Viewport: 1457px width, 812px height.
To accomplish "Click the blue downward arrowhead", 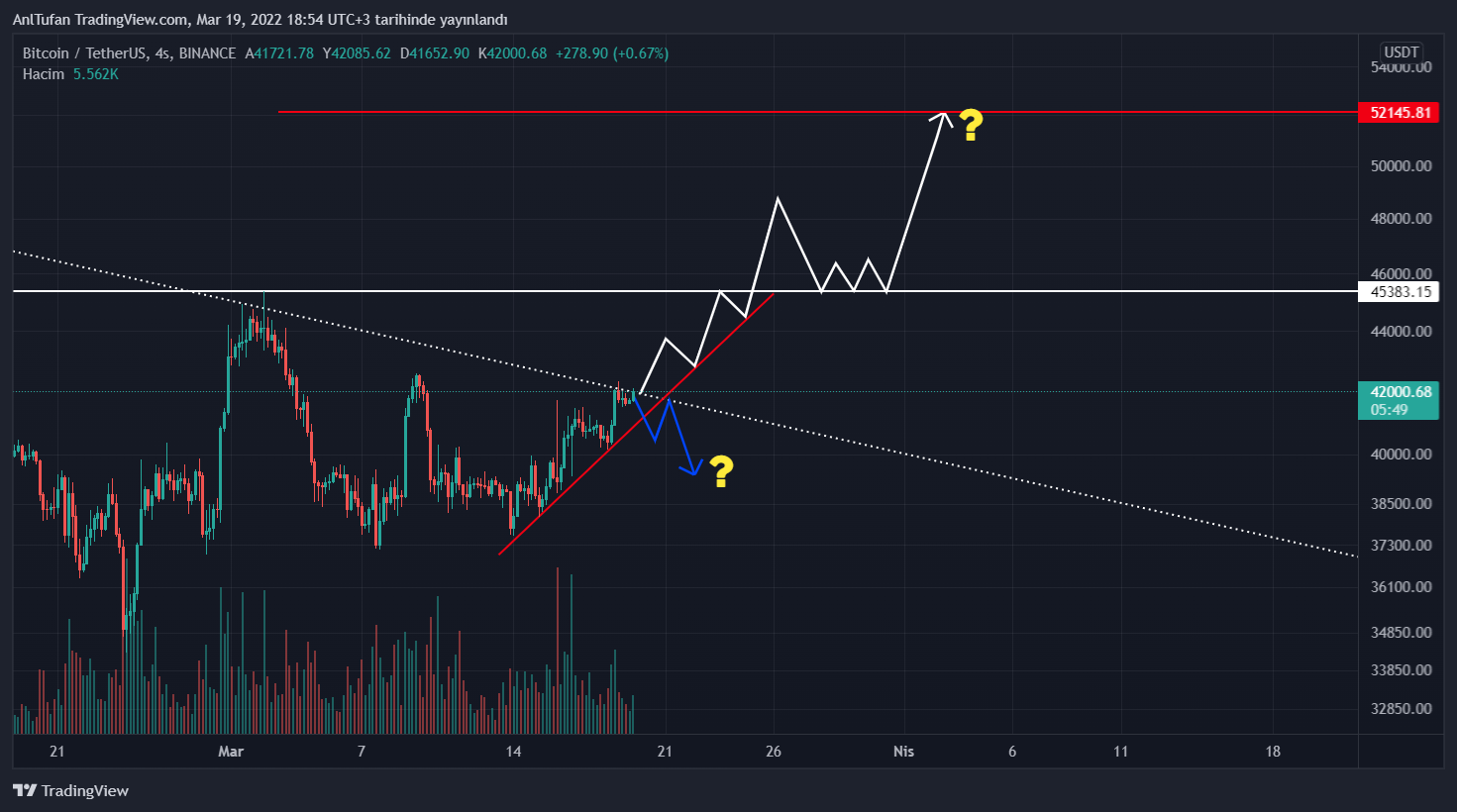I will click(x=694, y=468).
